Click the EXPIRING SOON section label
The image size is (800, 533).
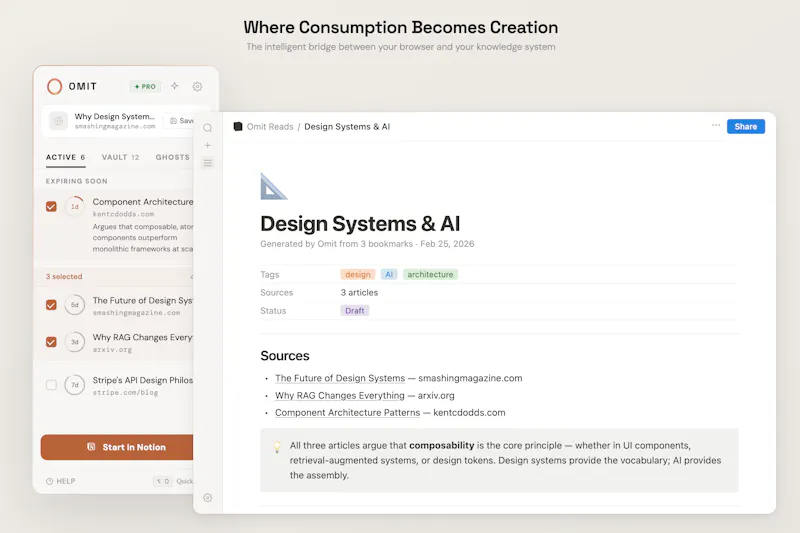(77, 181)
